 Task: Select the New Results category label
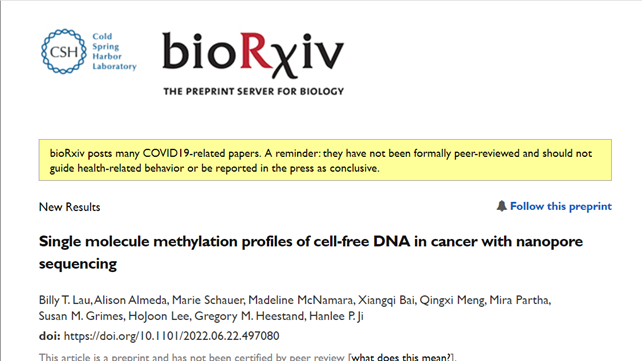pyautogui.click(x=70, y=207)
